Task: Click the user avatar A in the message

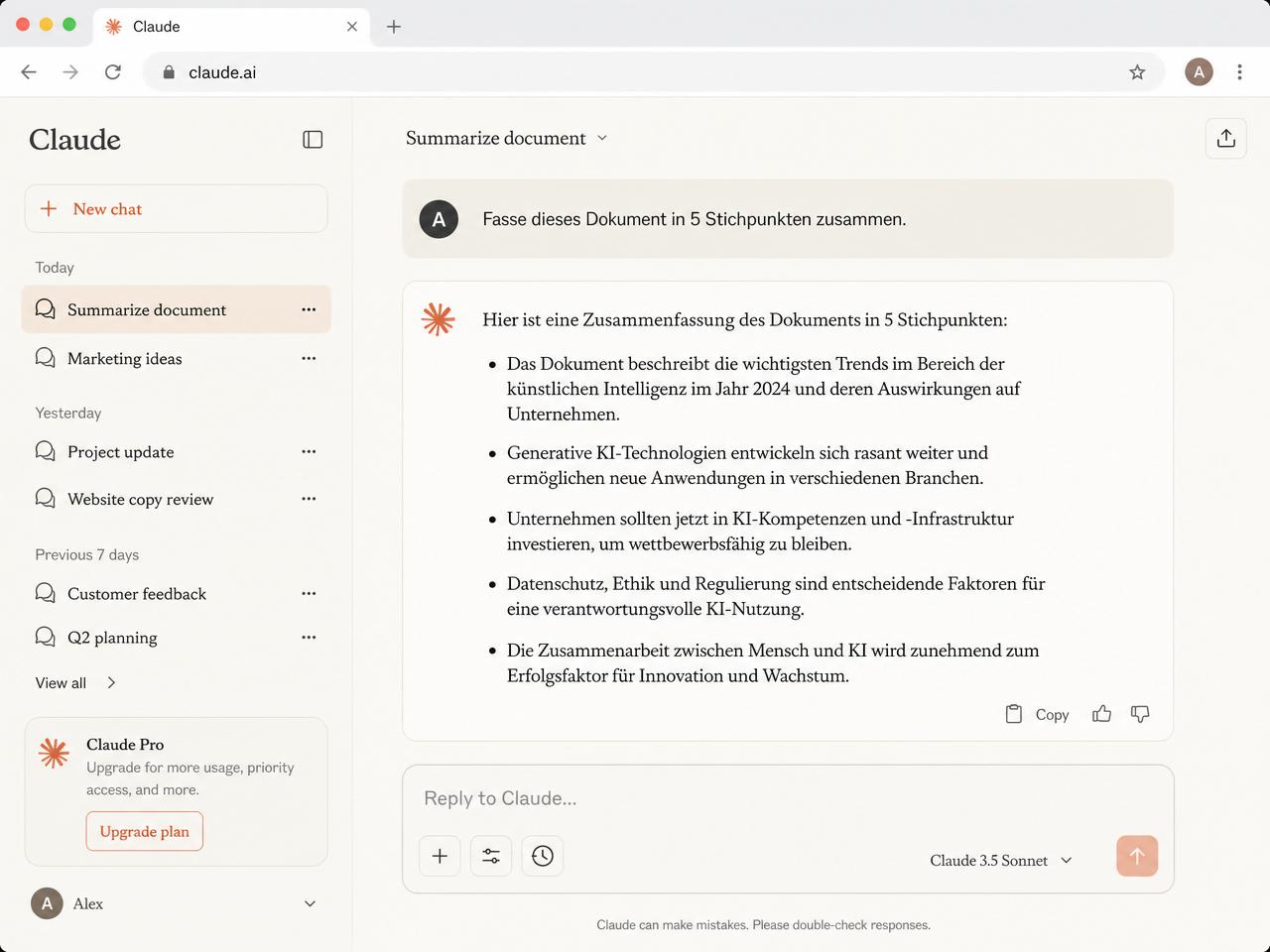Action: point(439,219)
